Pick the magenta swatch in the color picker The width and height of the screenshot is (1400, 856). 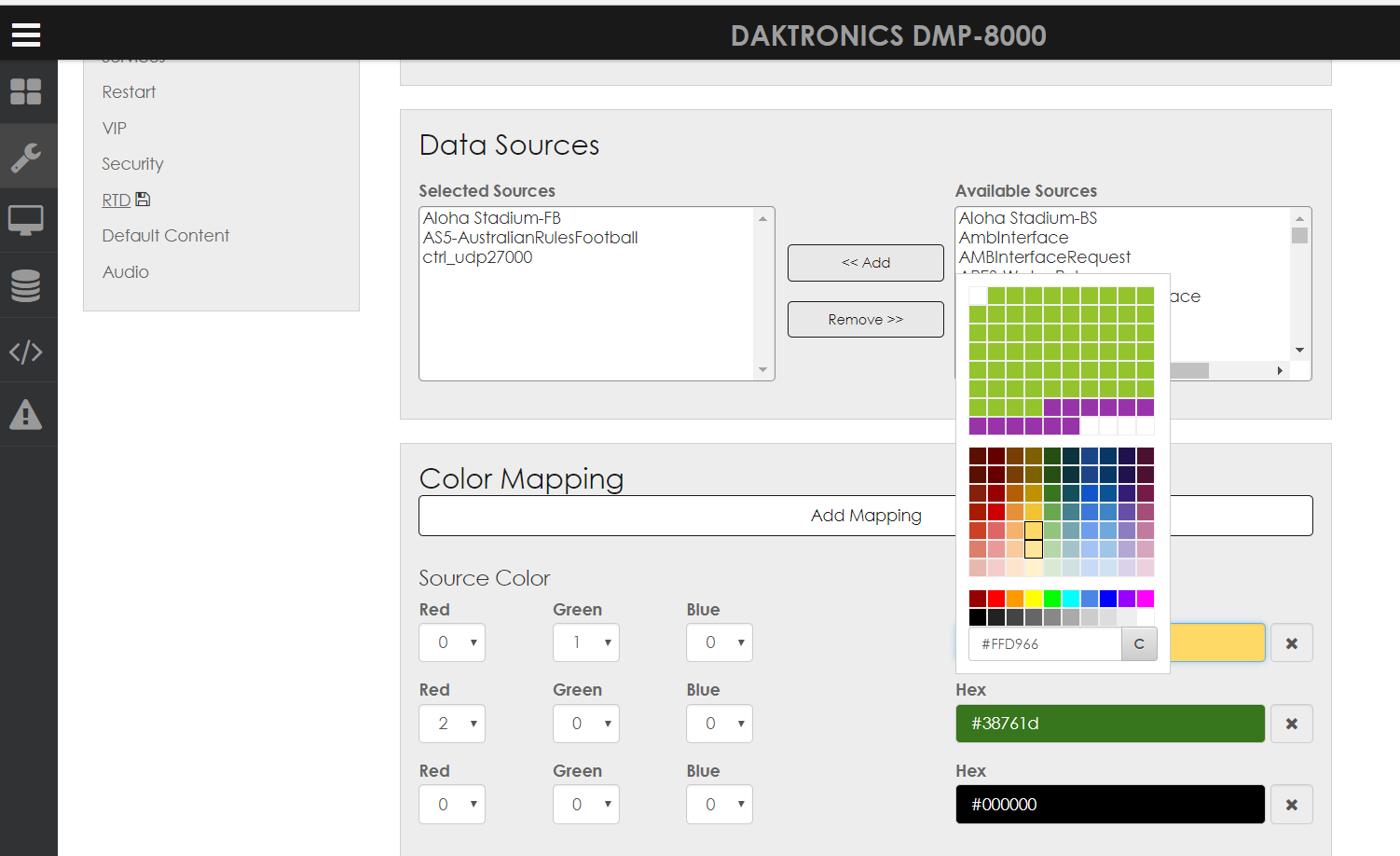point(1146,599)
